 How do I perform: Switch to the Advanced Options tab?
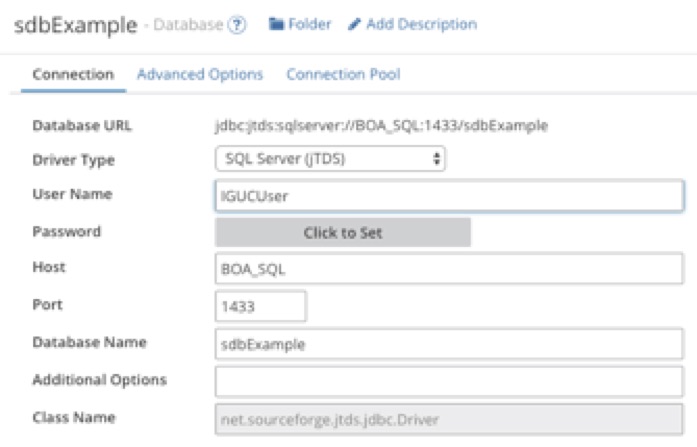[x=200, y=74]
